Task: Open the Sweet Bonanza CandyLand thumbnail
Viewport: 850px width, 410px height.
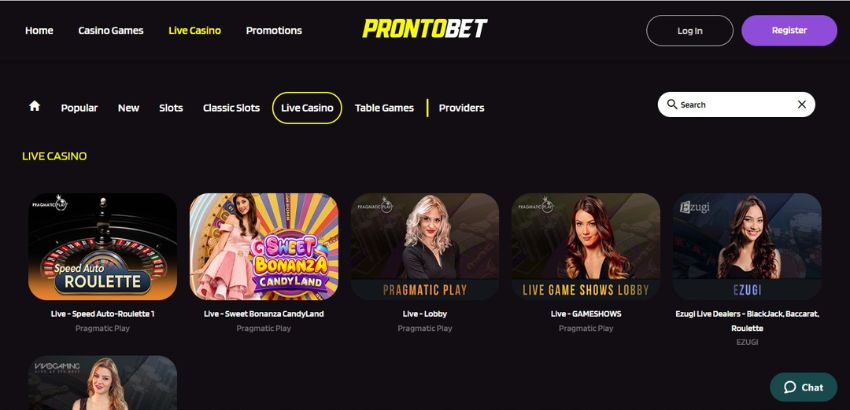Action: pyautogui.click(x=264, y=247)
